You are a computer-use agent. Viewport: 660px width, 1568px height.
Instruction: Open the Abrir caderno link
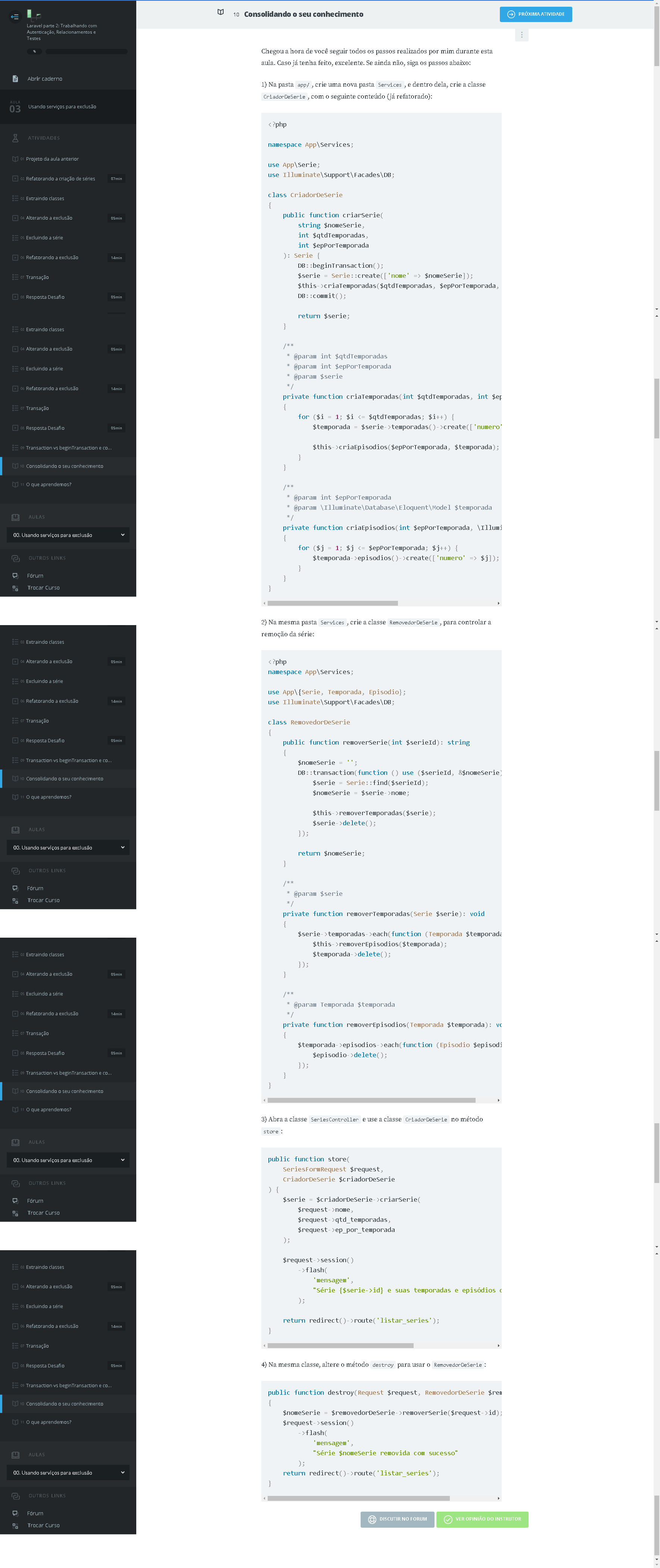click(x=44, y=78)
